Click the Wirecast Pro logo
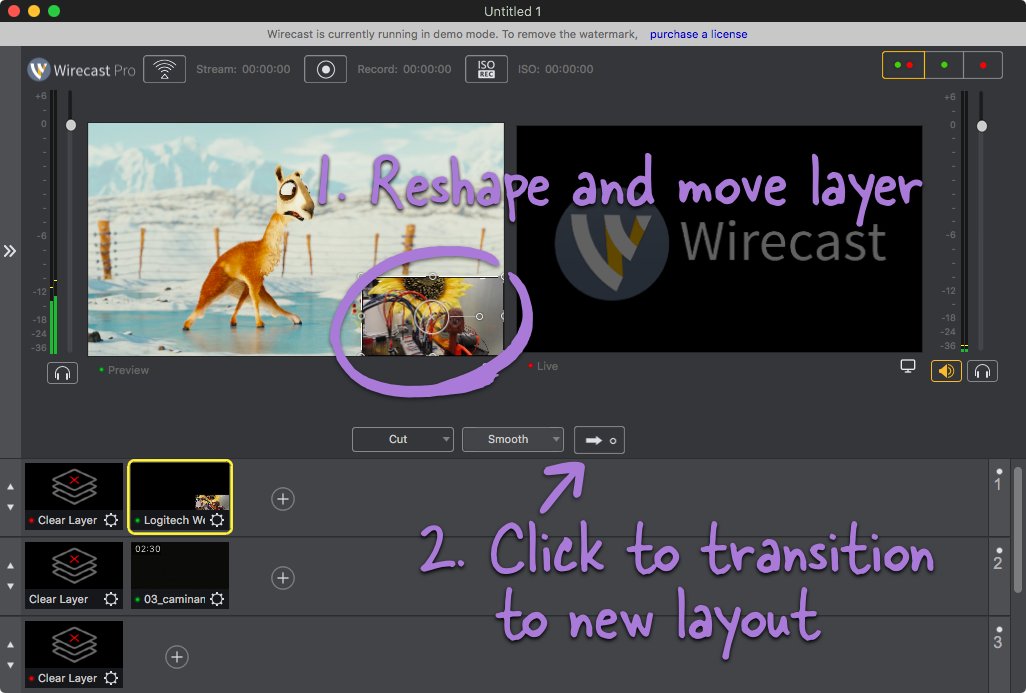Viewport: 1026px width, 693px height. (x=82, y=69)
